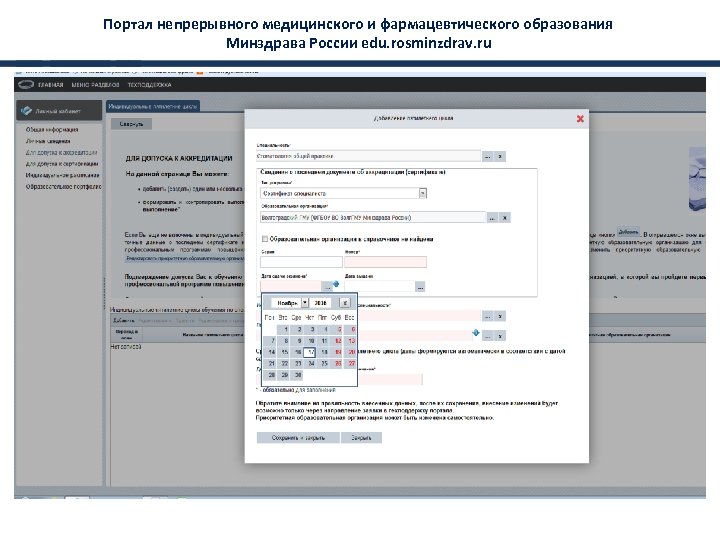
Task: Click Добавить button in background right text
Action: (x=628, y=232)
